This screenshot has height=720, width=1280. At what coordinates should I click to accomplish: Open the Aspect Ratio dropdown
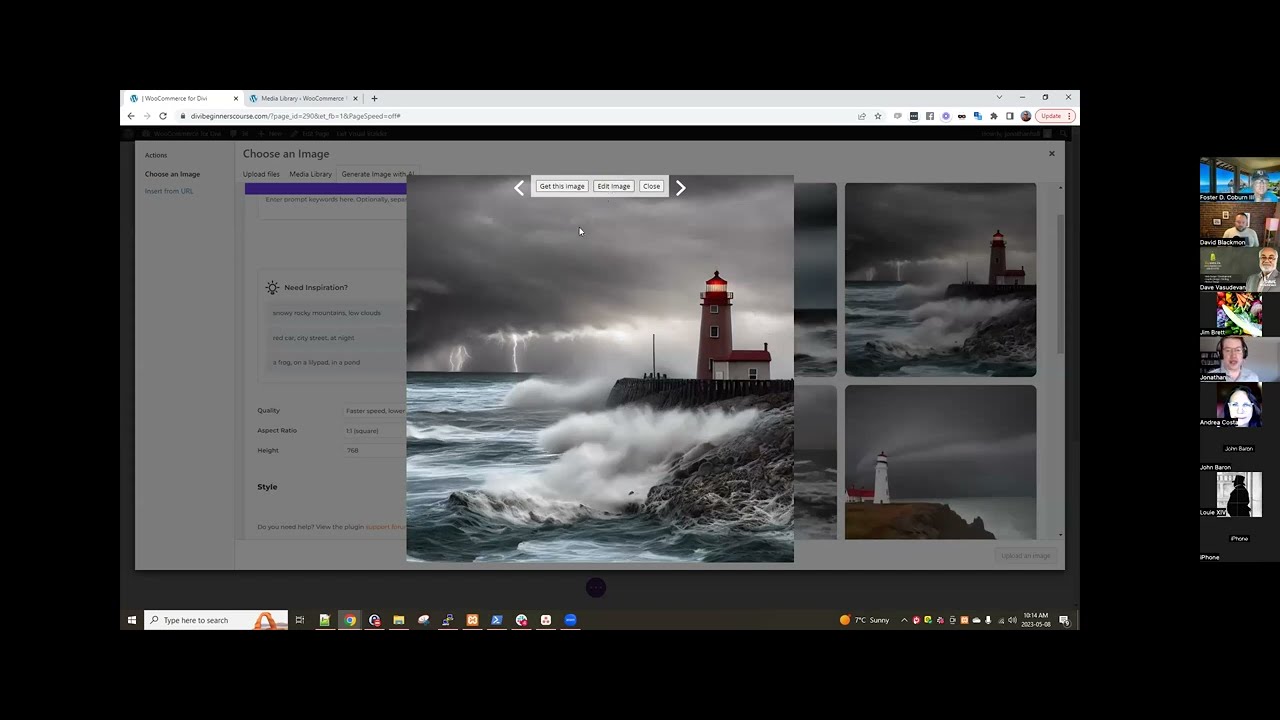click(375, 431)
